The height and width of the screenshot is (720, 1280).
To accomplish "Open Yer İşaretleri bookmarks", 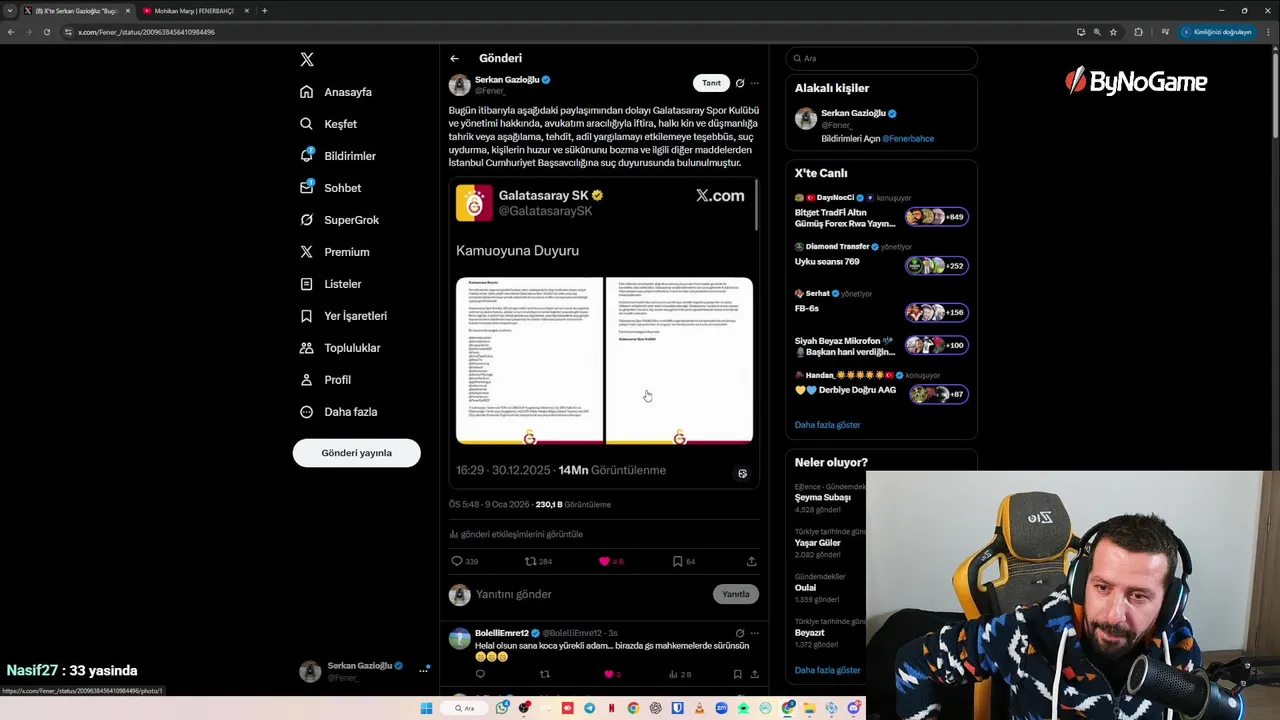I will tap(343, 316).
